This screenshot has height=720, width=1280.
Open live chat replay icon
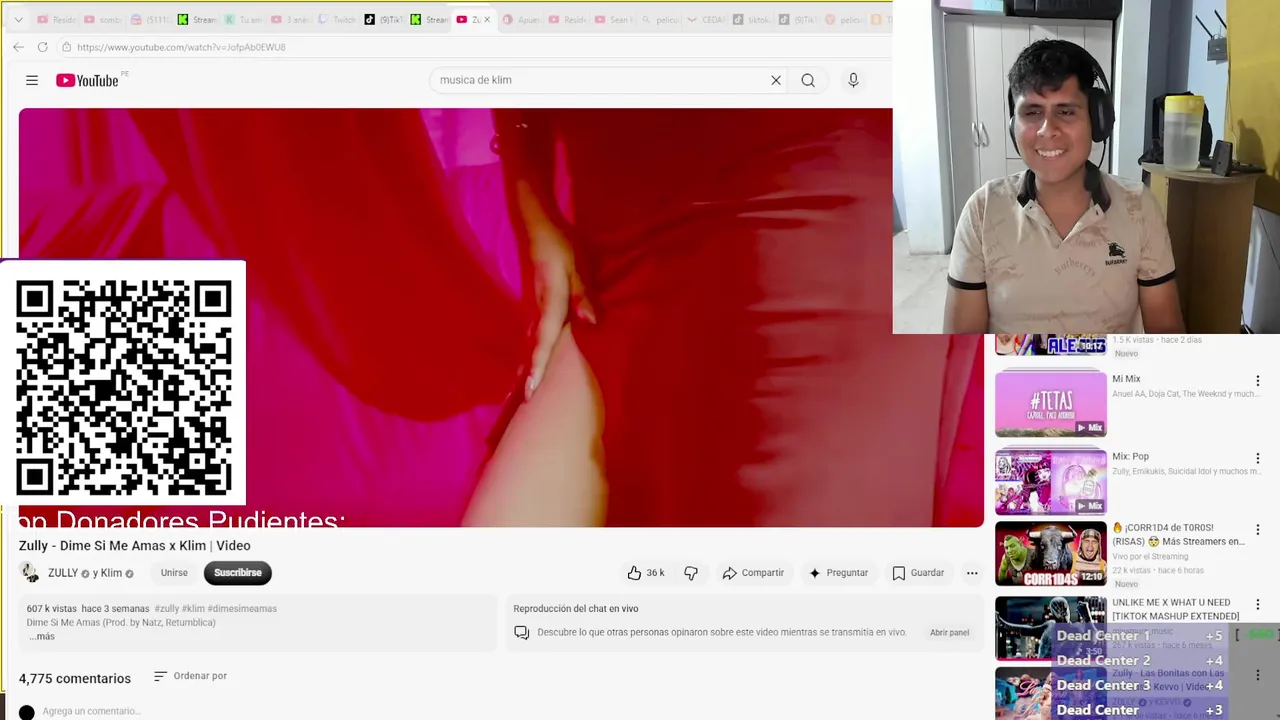[521, 632]
